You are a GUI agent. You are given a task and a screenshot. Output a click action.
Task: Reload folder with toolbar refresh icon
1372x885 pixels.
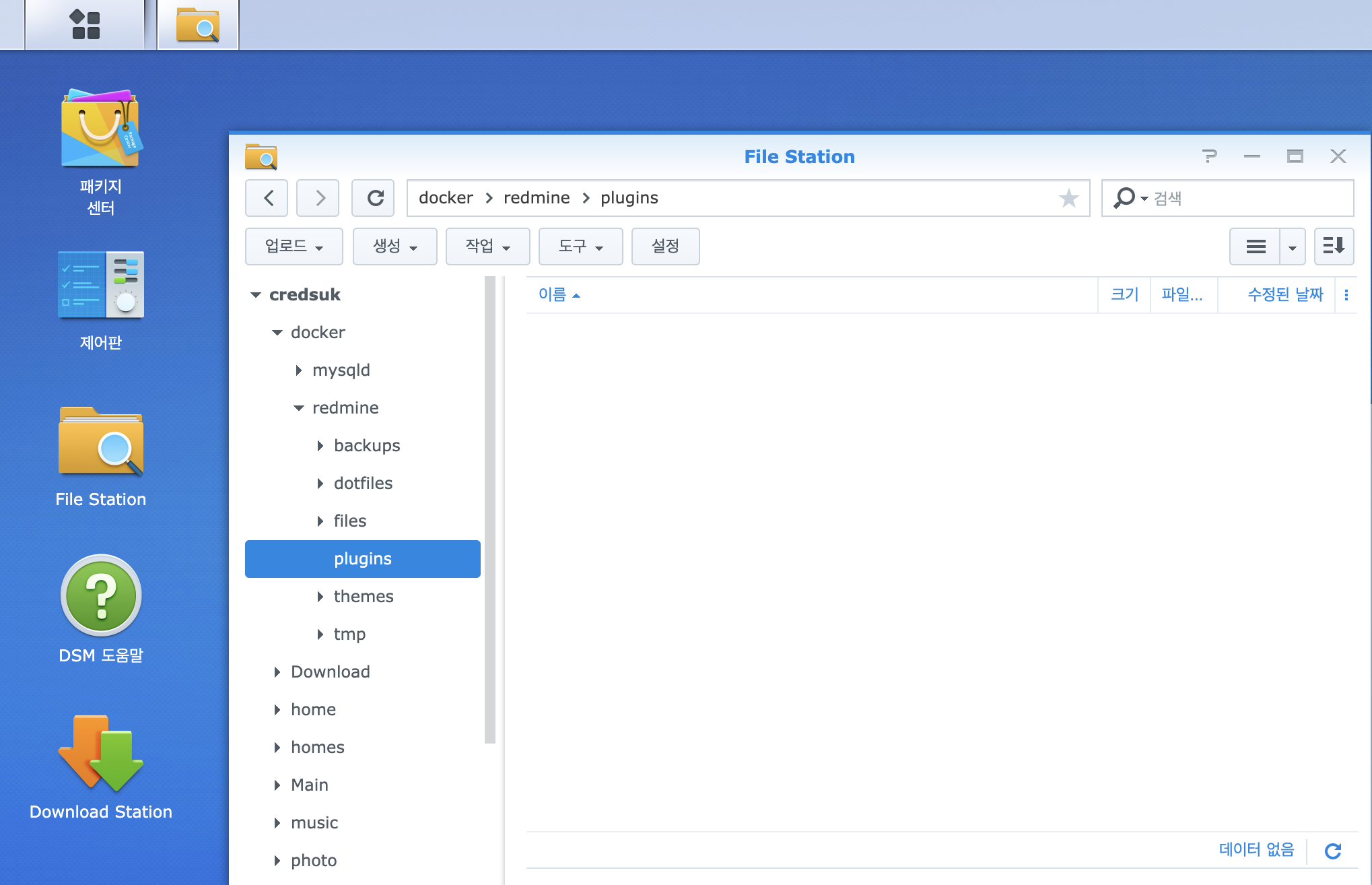point(374,198)
